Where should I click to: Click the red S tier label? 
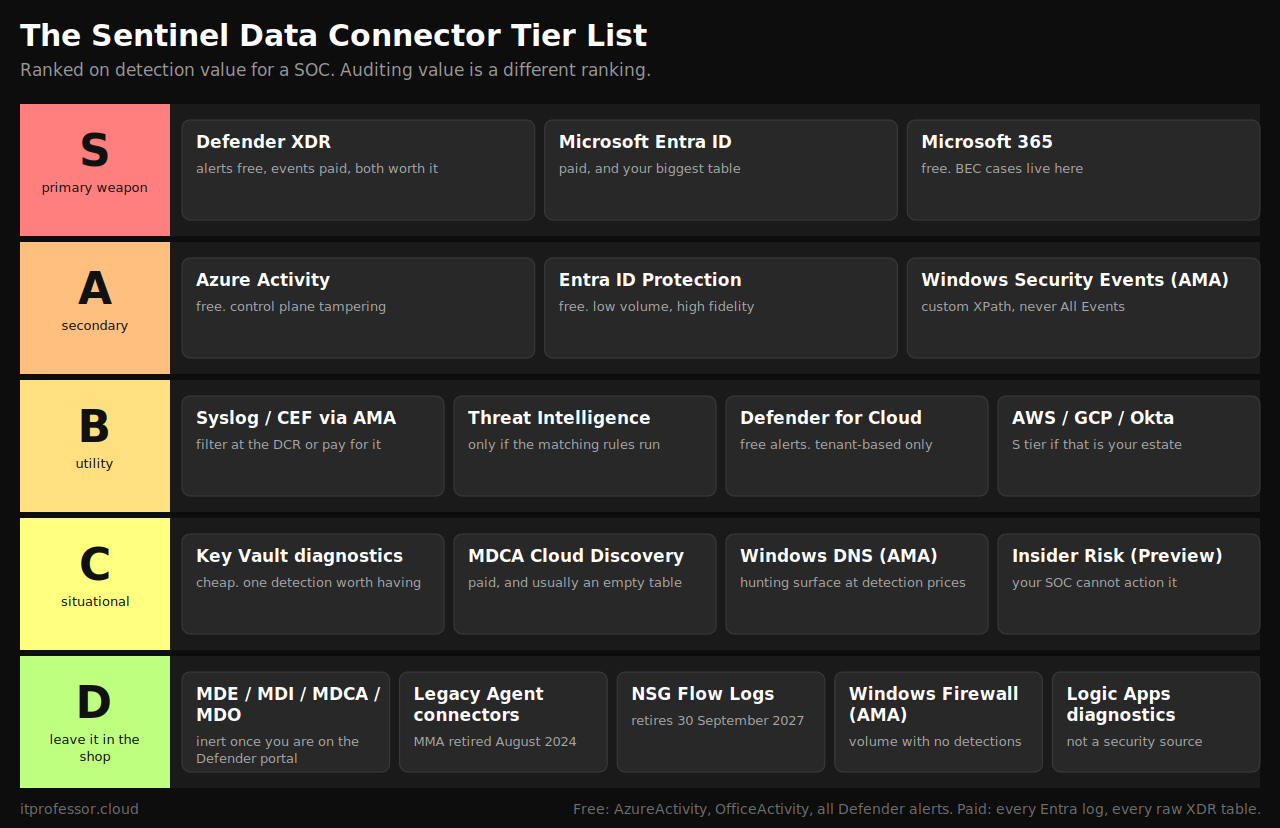95,170
